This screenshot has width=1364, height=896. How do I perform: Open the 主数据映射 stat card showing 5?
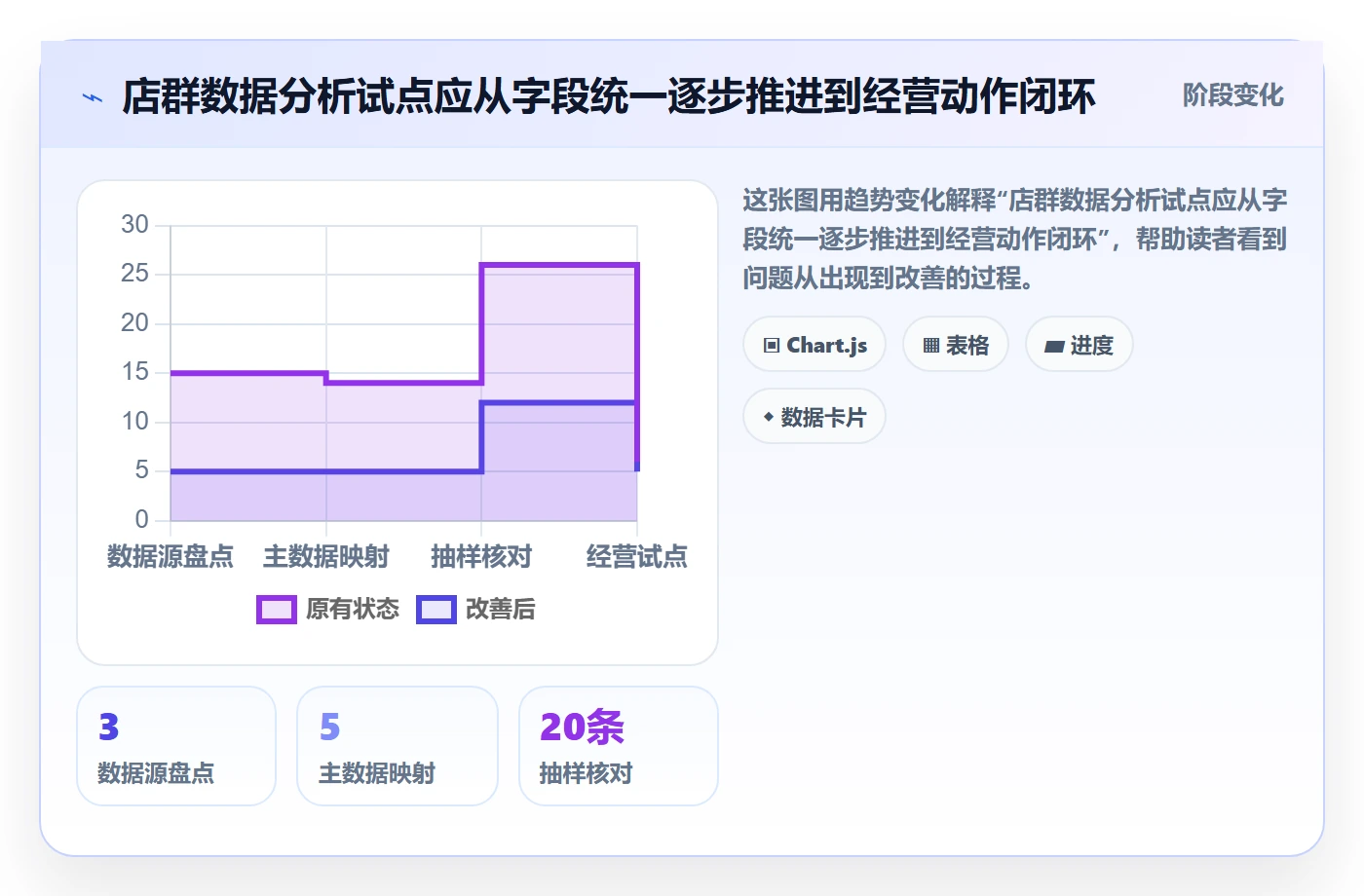tap(398, 746)
